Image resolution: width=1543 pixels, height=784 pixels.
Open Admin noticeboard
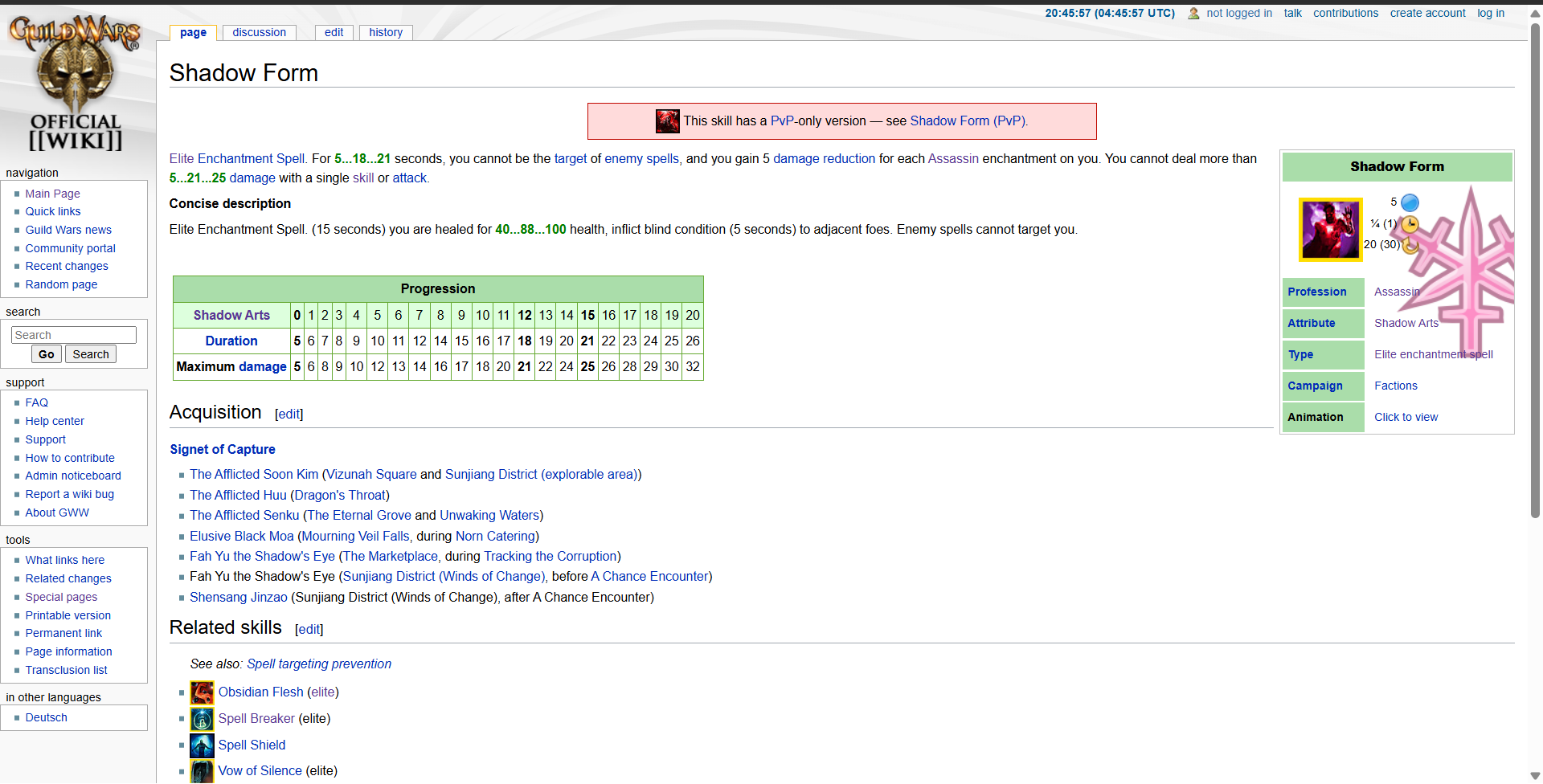click(x=73, y=476)
